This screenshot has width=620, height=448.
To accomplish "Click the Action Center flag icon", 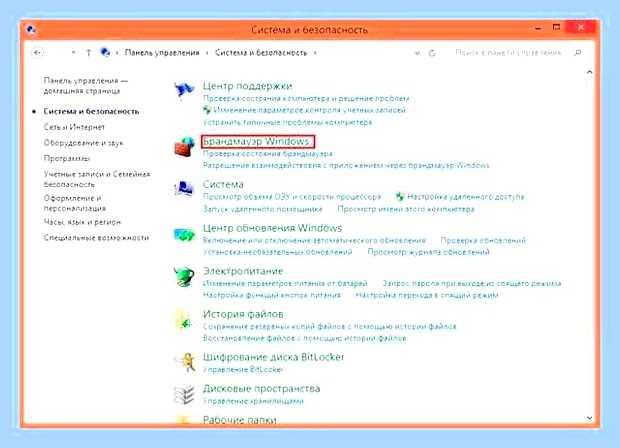I will pyautogui.click(x=184, y=90).
